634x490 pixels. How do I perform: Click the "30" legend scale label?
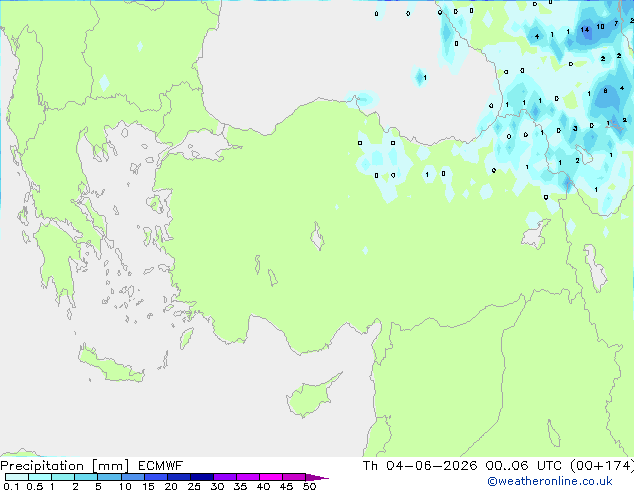(x=217, y=486)
